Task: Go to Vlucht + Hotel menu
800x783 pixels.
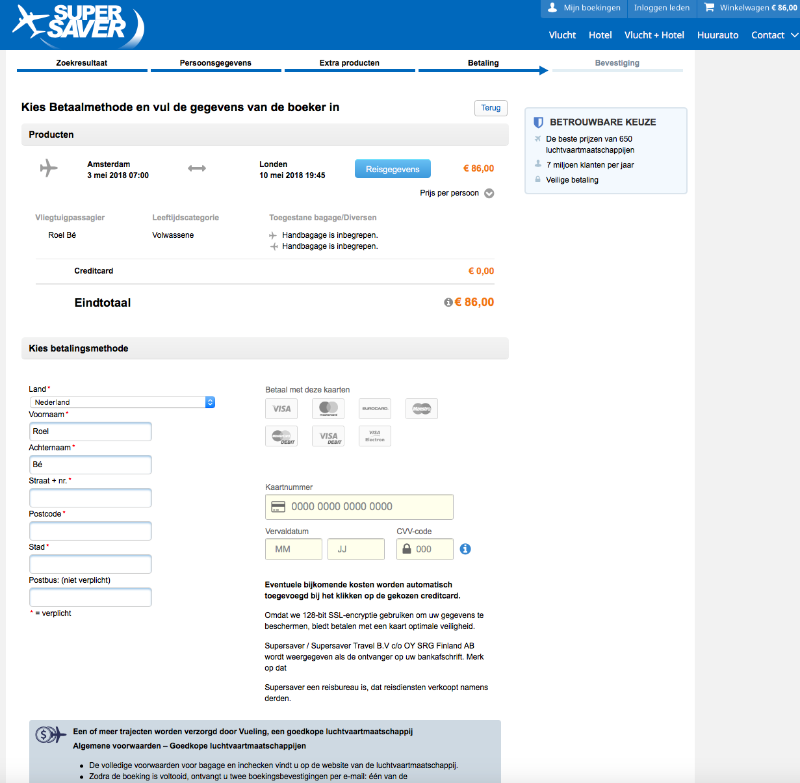Action: click(x=654, y=35)
